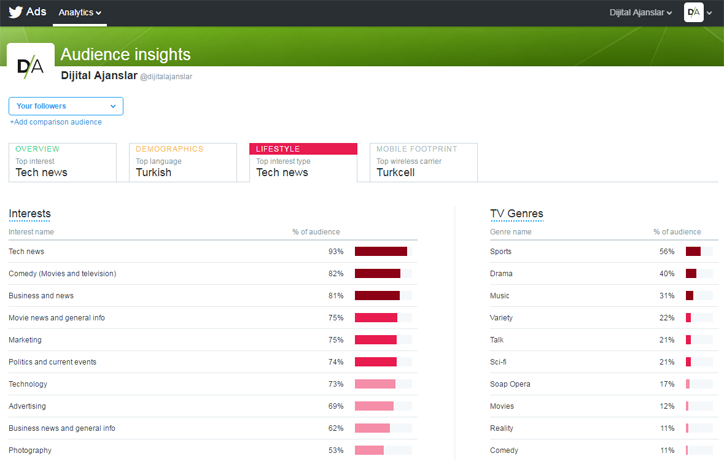Click the 'Reality' genre name
724x464 pixels.
pyautogui.click(x=501, y=428)
